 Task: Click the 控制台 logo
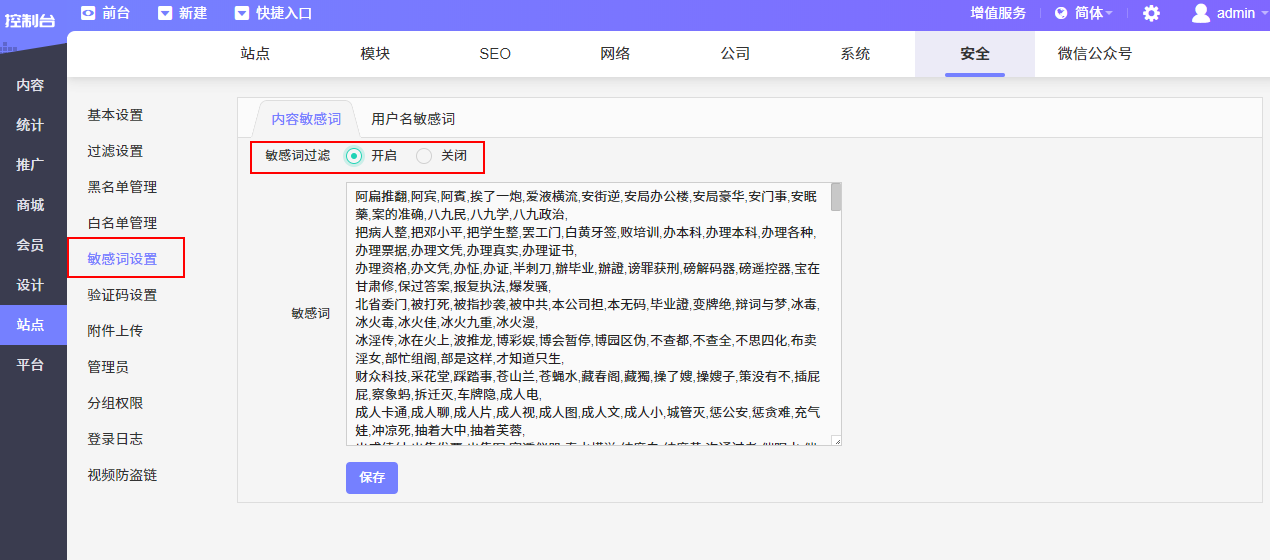pos(30,18)
